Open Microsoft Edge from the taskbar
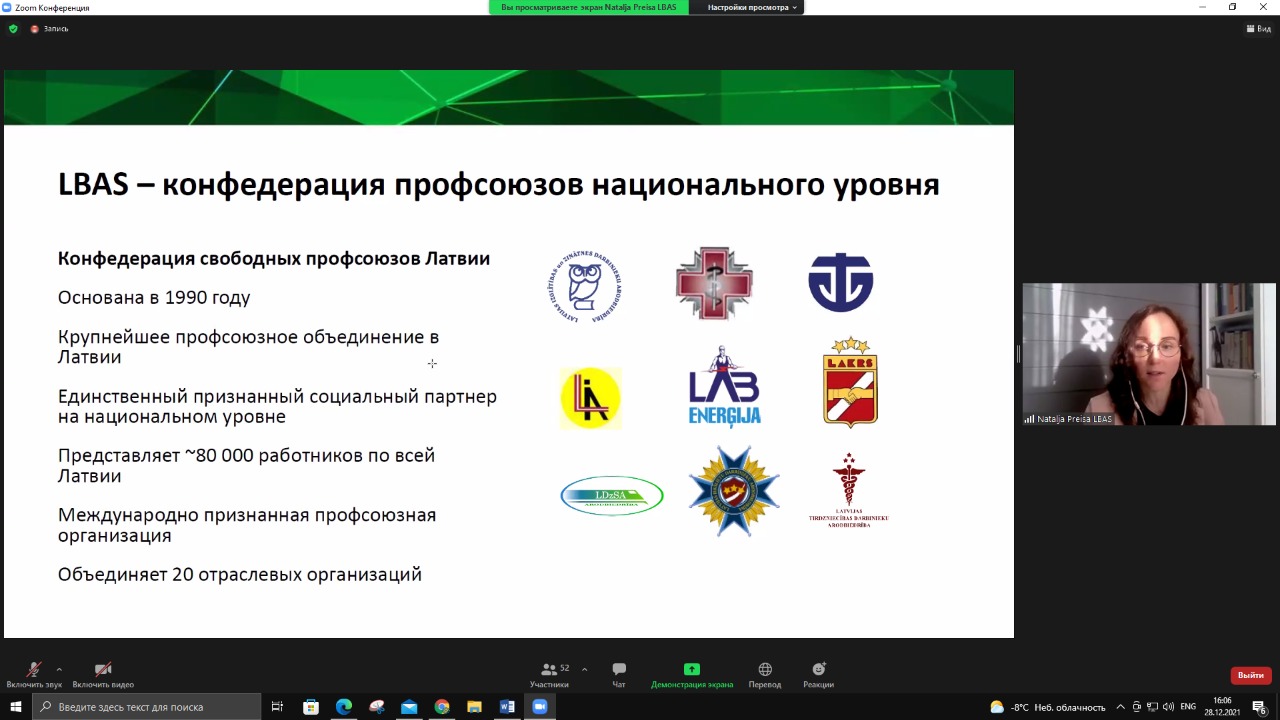Image resolution: width=1280 pixels, height=720 pixels. tap(344, 707)
